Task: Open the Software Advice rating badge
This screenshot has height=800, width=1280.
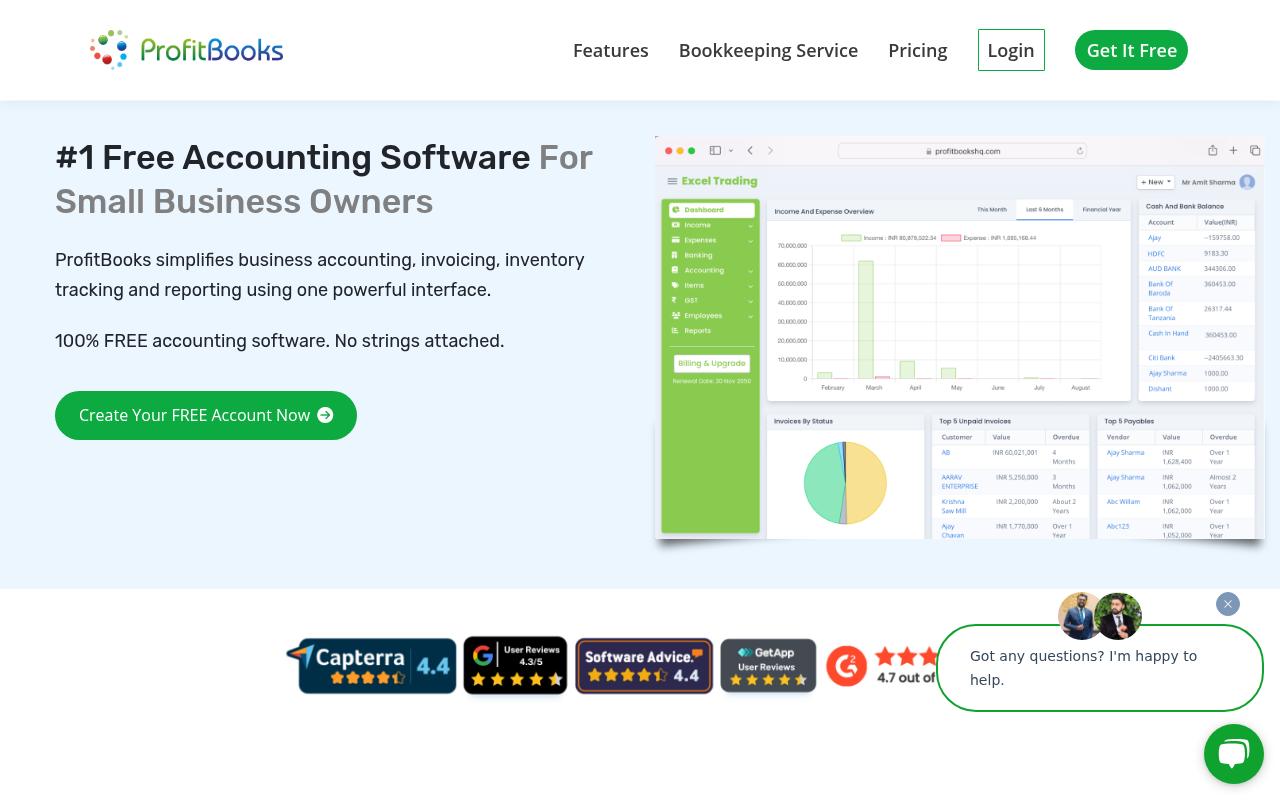Action: click(644, 666)
